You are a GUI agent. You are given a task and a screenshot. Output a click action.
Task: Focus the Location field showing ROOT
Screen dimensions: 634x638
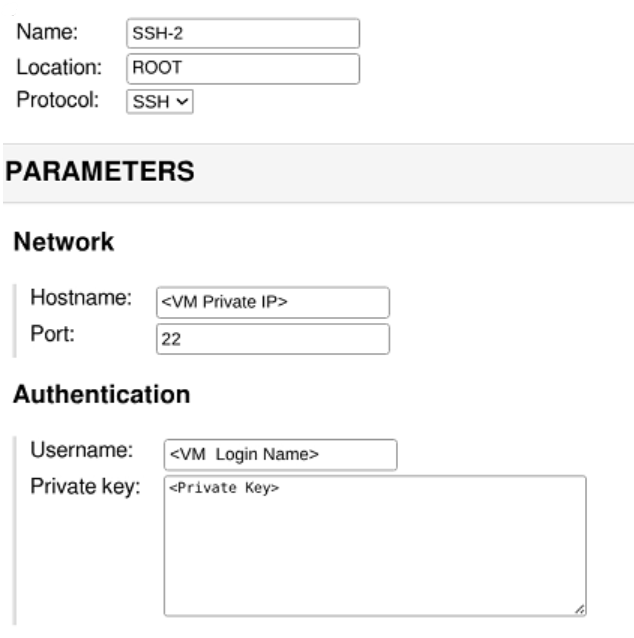(243, 69)
